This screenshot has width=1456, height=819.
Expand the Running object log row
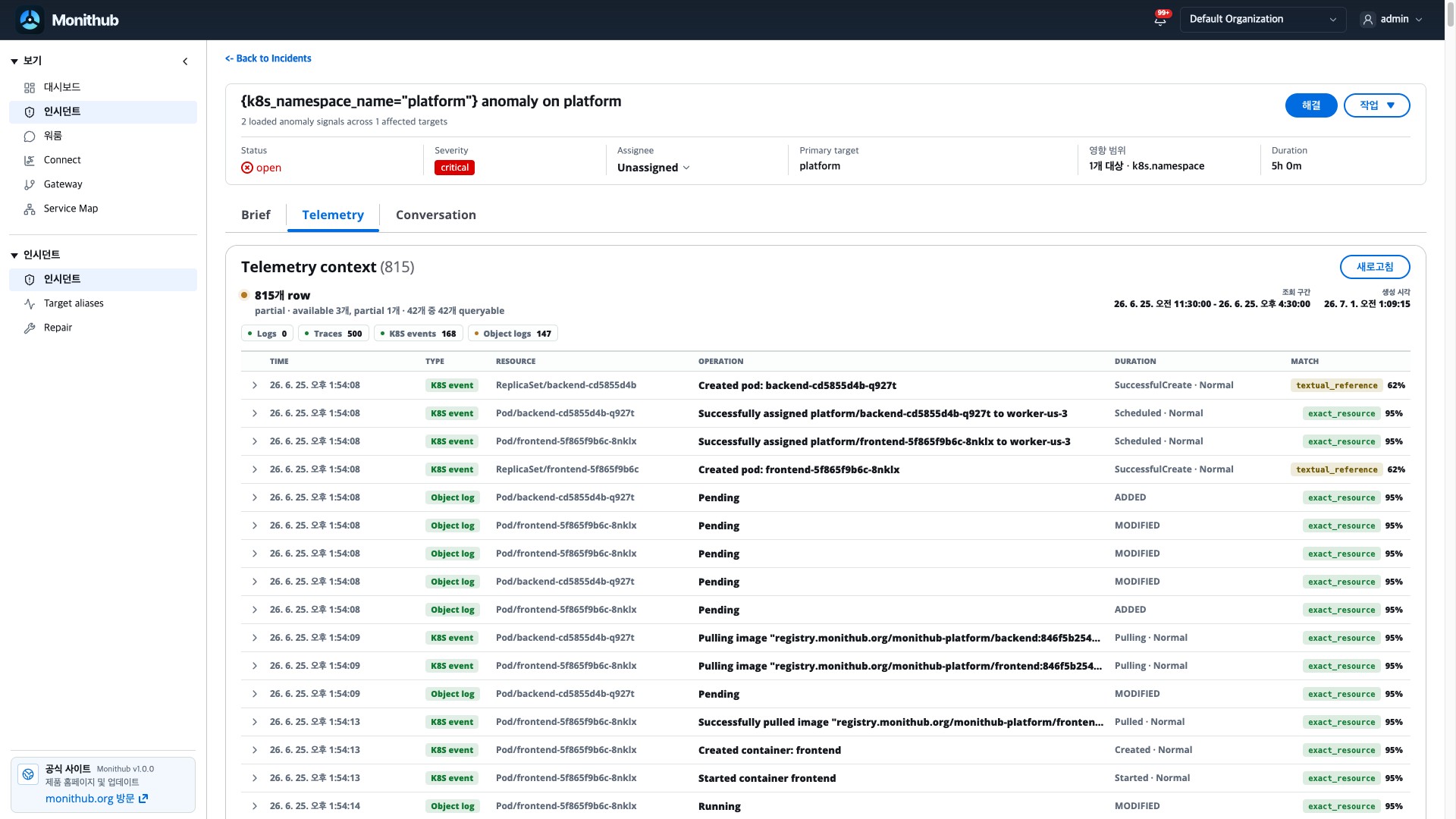coord(255,806)
